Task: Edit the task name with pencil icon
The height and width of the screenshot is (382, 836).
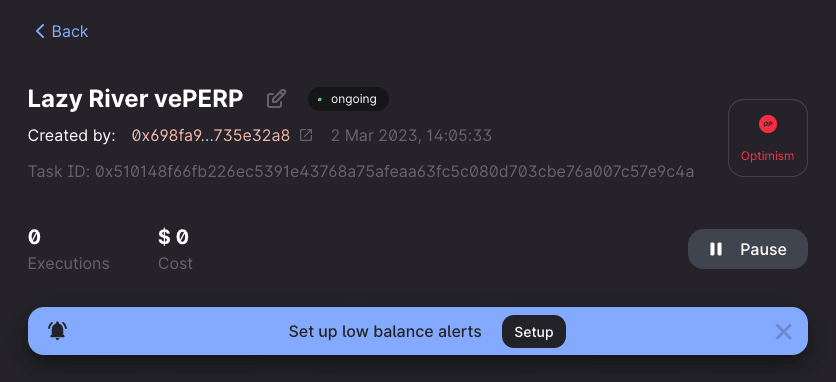Action: click(276, 99)
